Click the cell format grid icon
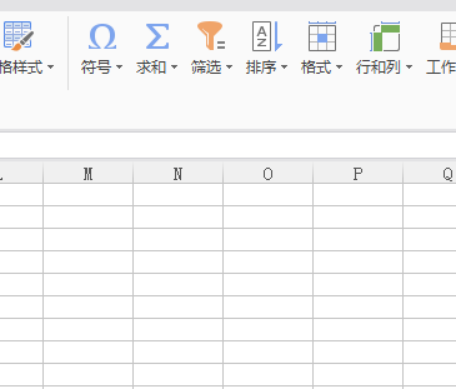The image size is (457, 389). point(322,36)
